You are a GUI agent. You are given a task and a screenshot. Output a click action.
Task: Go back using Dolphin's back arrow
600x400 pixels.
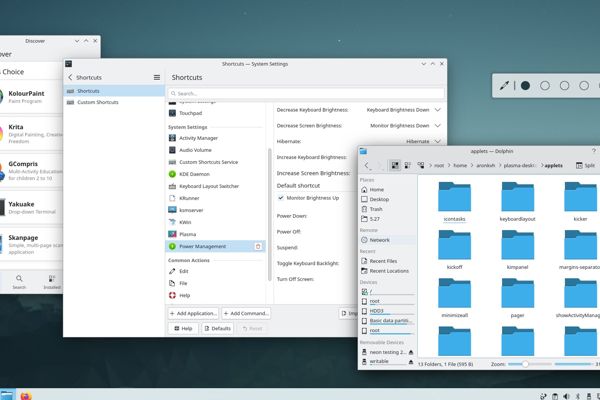tap(367, 165)
